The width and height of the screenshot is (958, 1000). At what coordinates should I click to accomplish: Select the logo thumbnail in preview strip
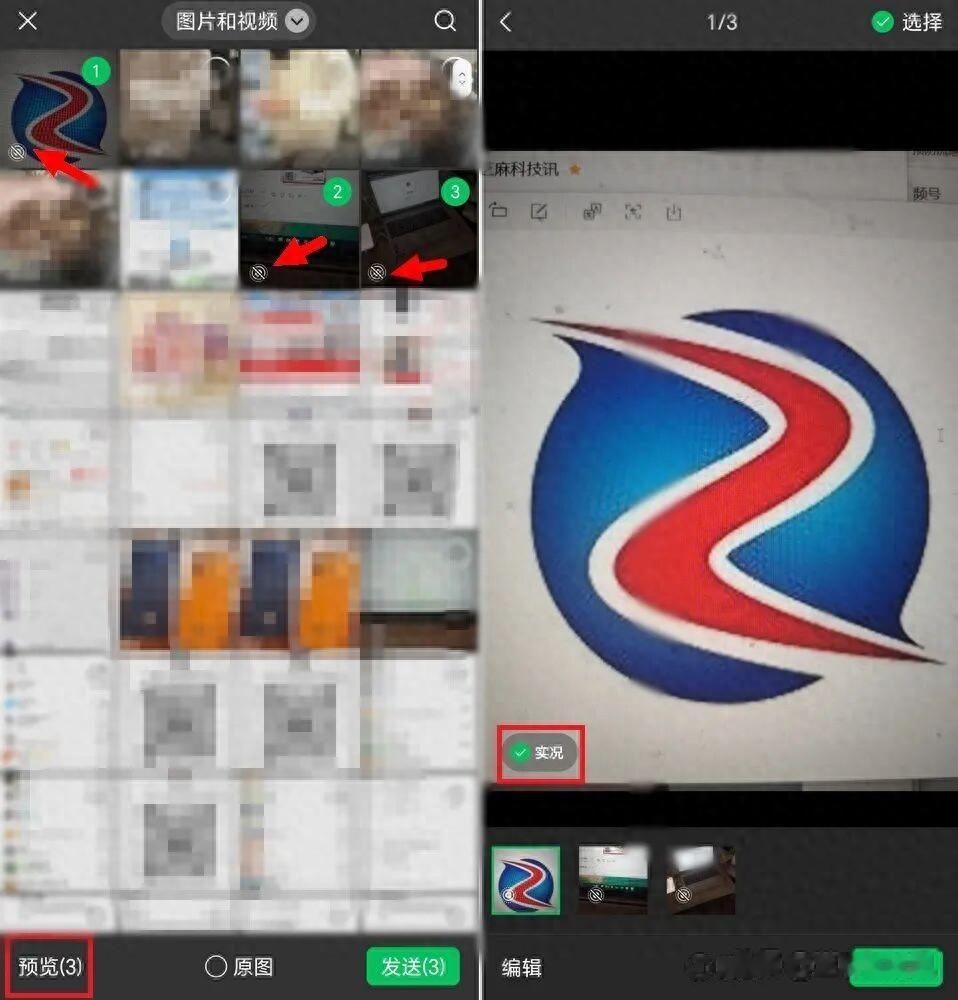pos(526,880)
